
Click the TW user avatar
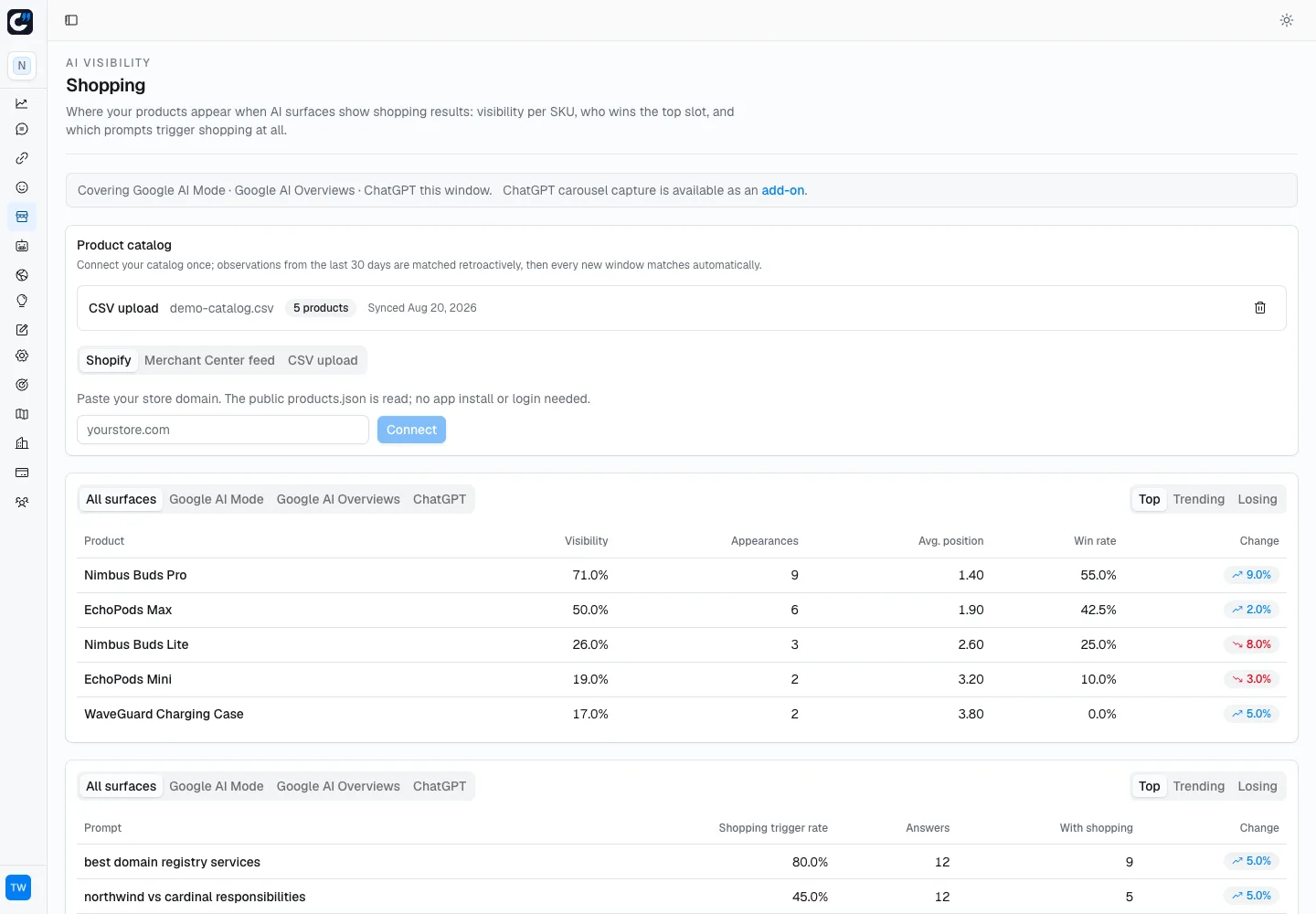pyautogui.click(x=18, y=887)
